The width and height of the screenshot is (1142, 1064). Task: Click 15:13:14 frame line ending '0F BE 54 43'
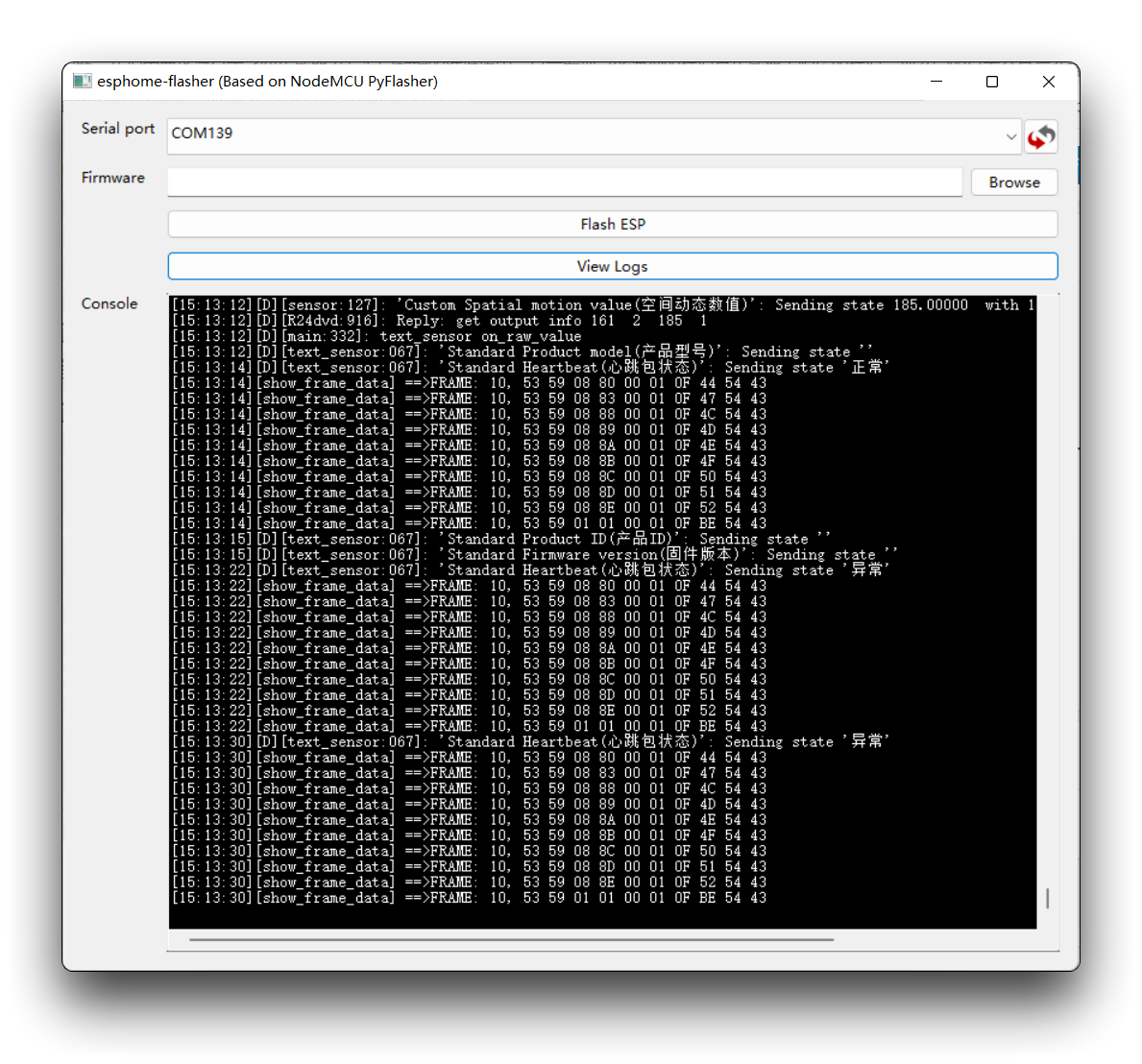[x=469, y=523]
